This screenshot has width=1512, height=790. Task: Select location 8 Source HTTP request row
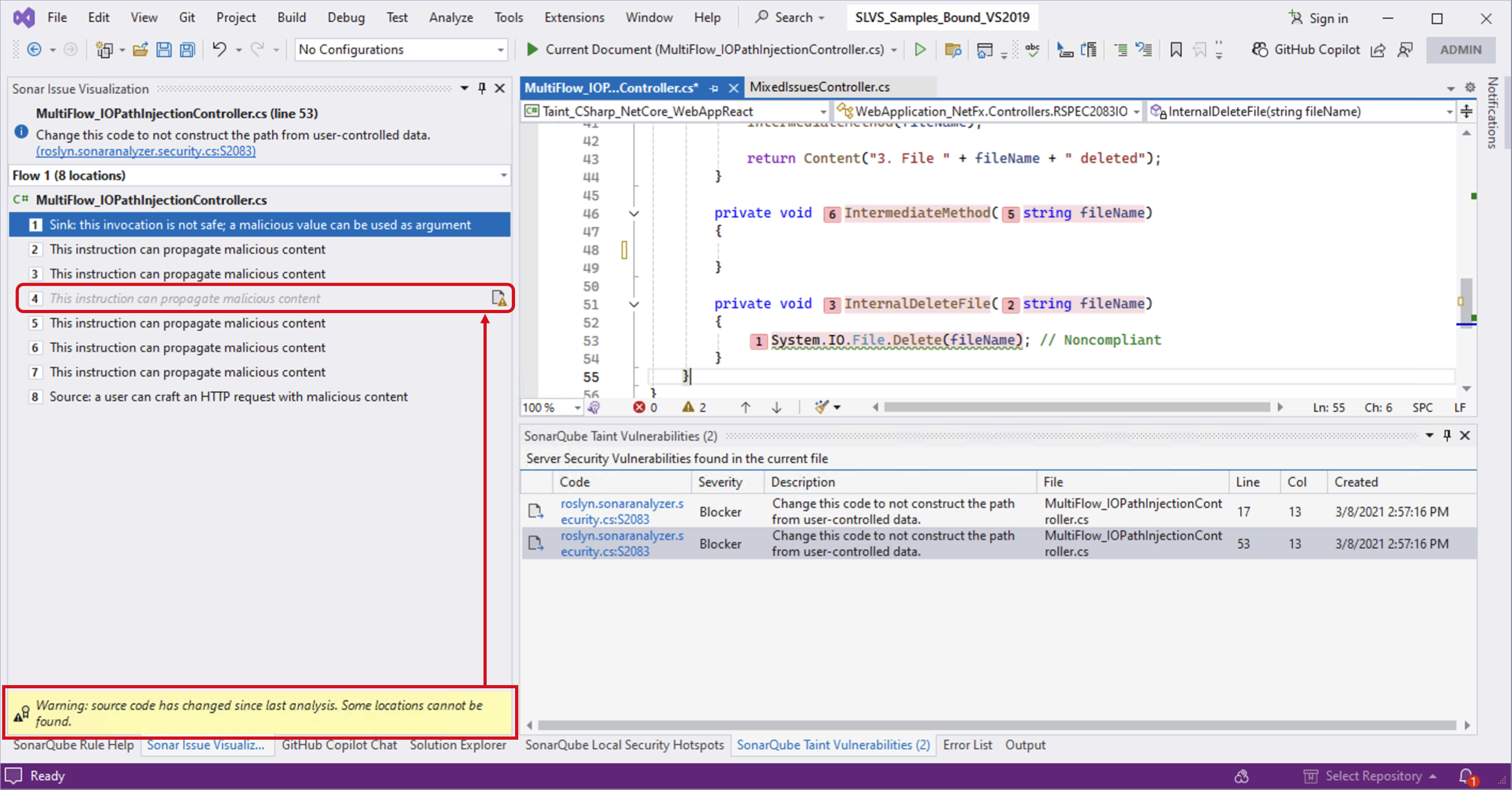pos(260,397)
